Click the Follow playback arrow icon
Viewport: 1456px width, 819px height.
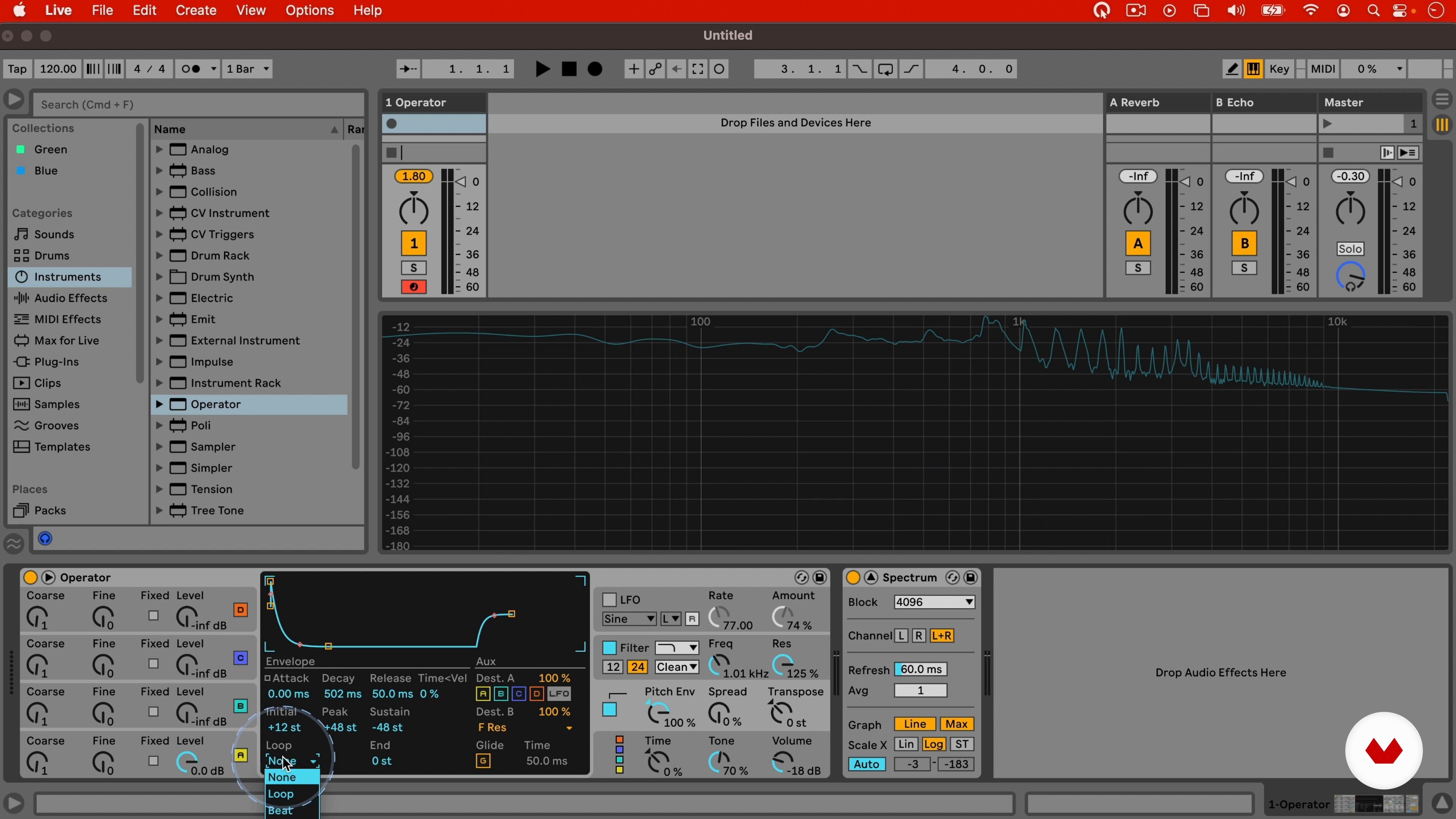[408, 69]
